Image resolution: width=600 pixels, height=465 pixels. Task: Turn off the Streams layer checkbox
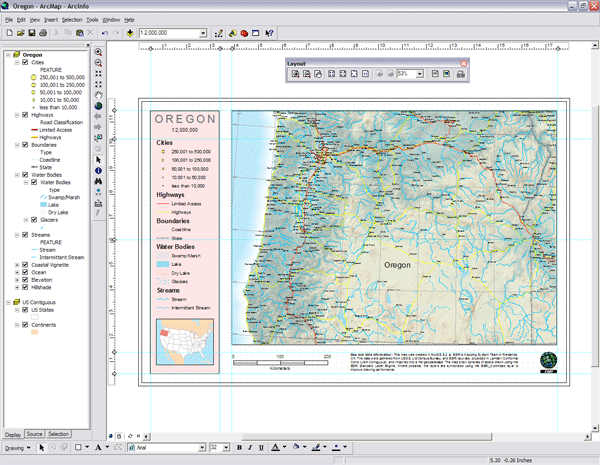tap(24, 234)
